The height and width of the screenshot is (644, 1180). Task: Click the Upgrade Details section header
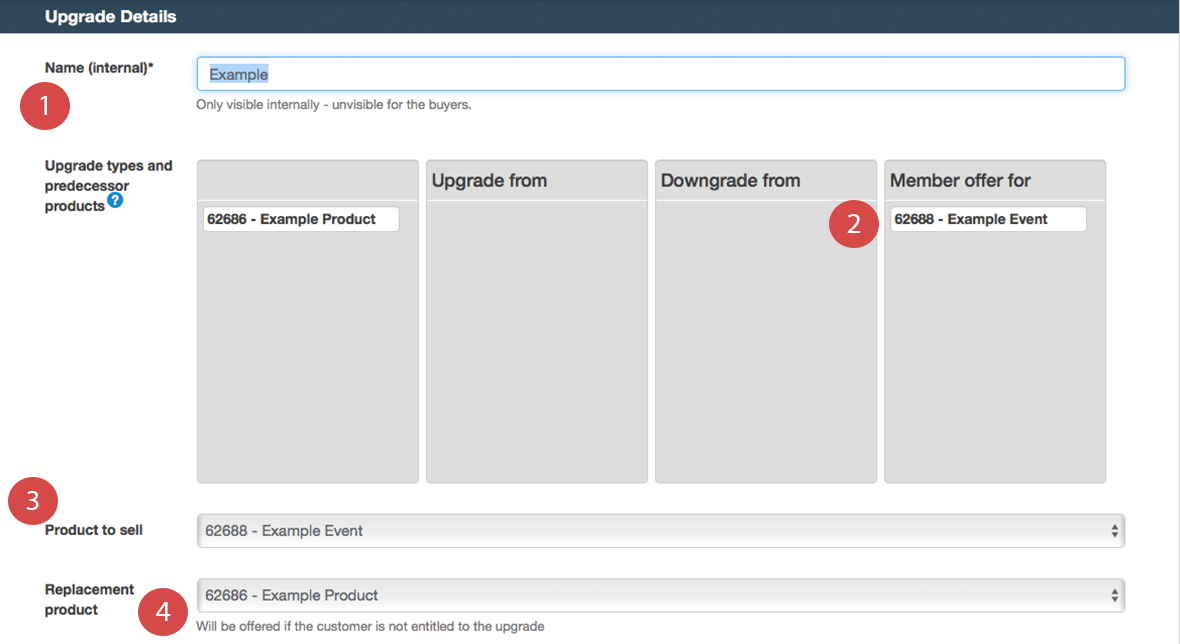pyautogui.click(x=111, y=16)
